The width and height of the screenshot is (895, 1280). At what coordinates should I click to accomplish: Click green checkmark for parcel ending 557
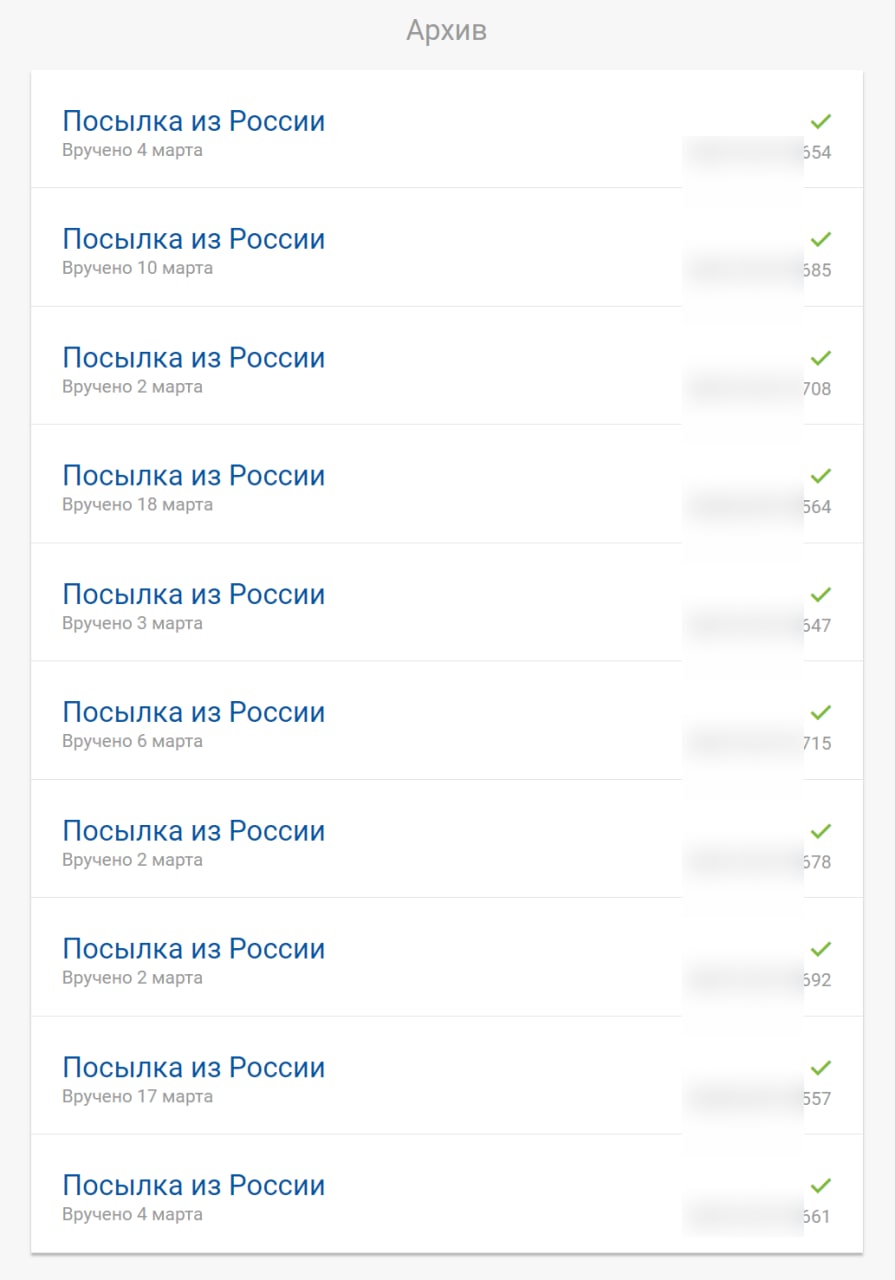tap(821, 1067)
